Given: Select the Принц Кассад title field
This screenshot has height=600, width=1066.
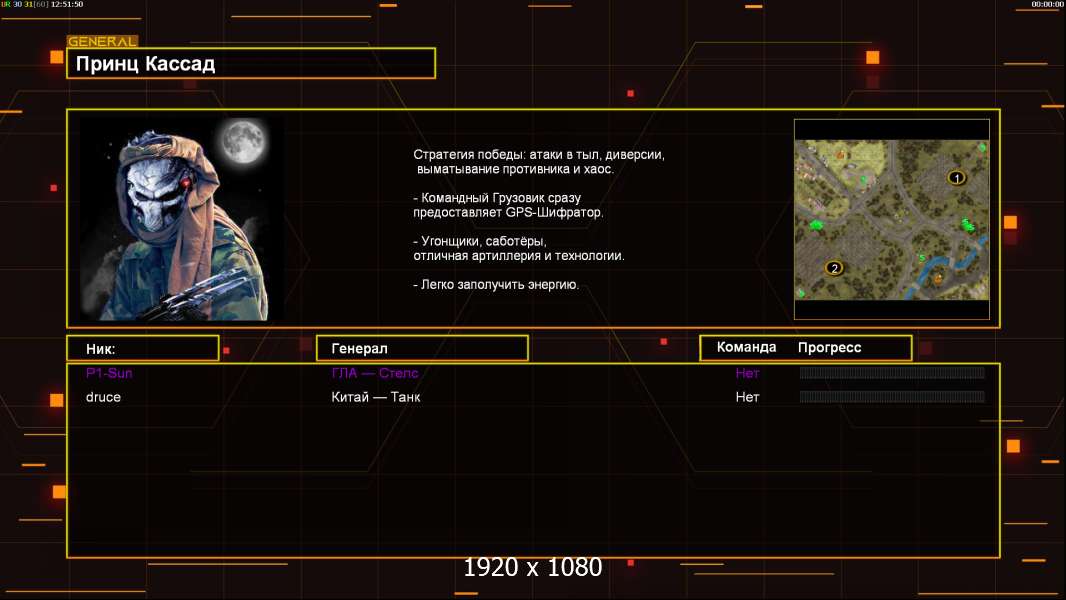Looking at the screenshot, I should click(251, 63).
